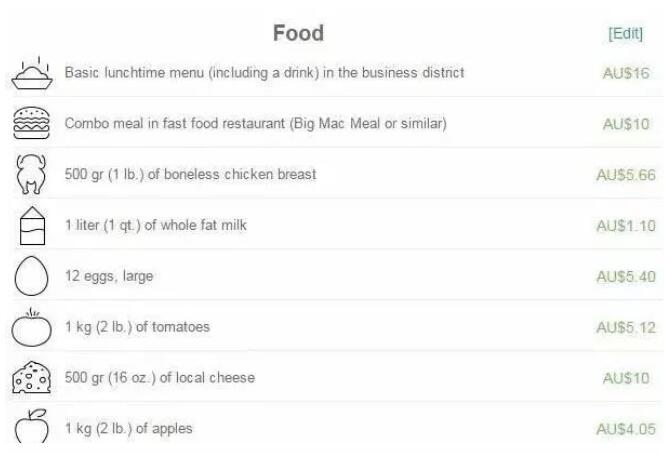Click the AU$16 lunchtime menu price
The height and width of the screenshot is (454, 664).
[627, 73]
